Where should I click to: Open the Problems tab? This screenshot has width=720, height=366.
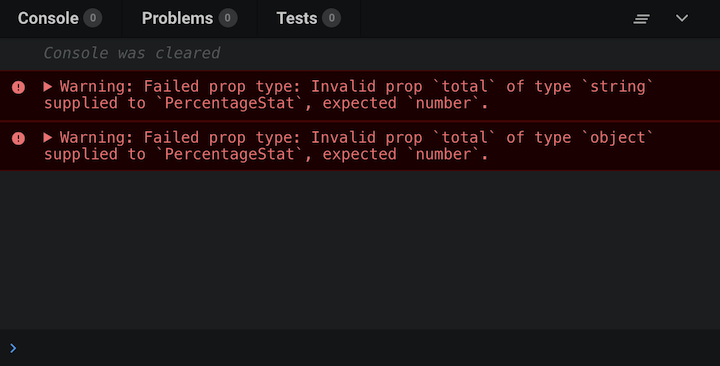(189, 18)
